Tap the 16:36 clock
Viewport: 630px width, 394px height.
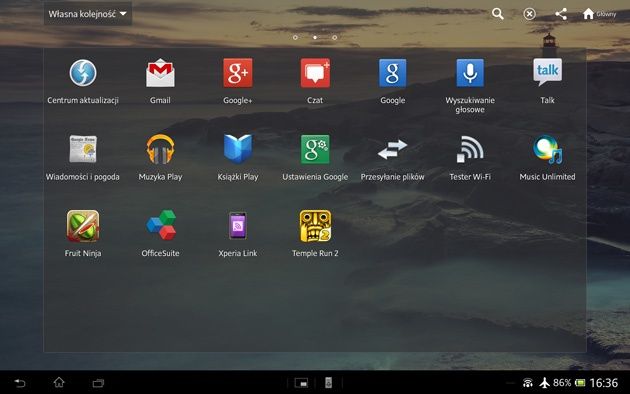point(603,383)
